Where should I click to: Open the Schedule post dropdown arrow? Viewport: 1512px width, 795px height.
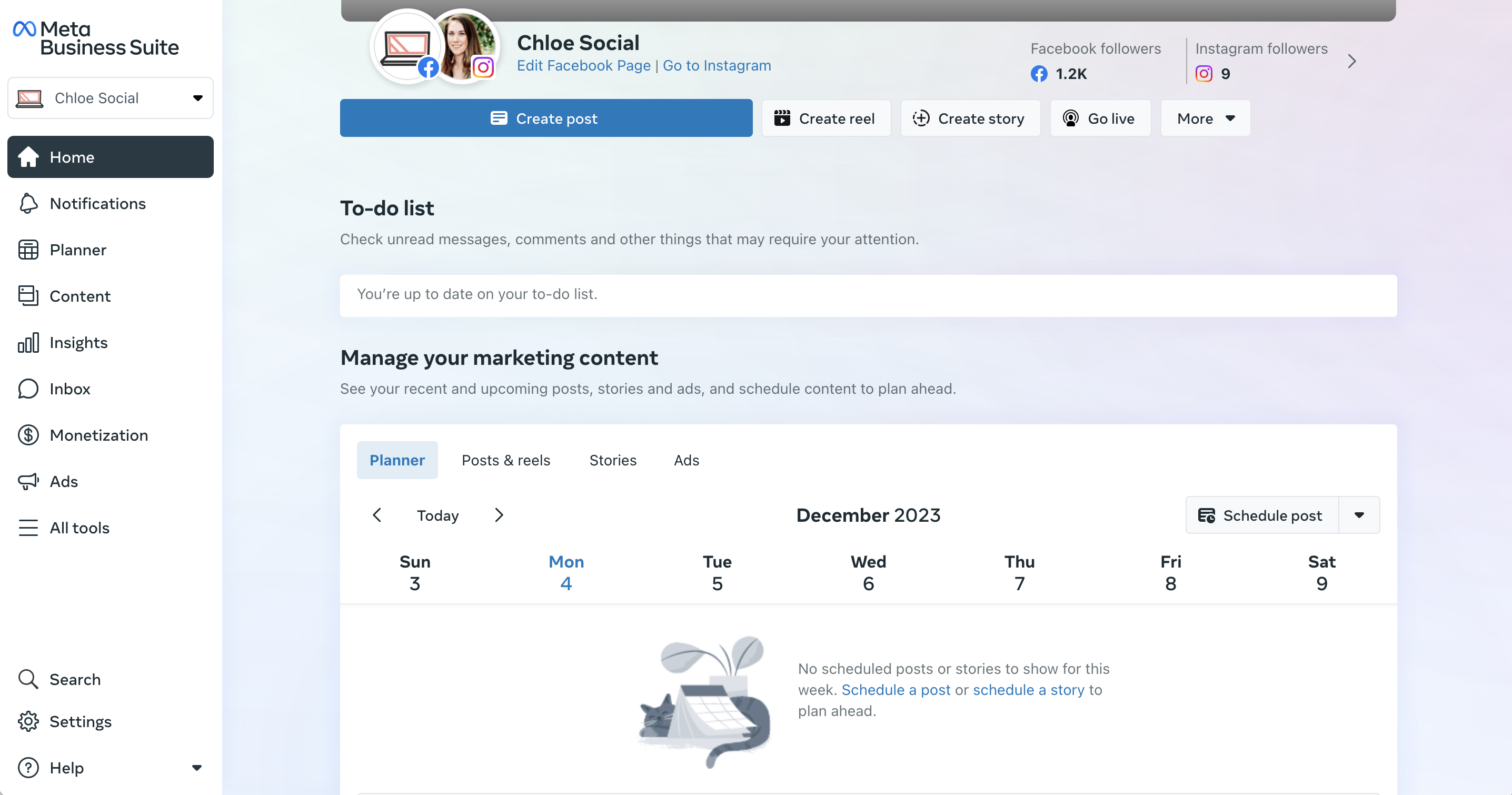click(1359, 515)
